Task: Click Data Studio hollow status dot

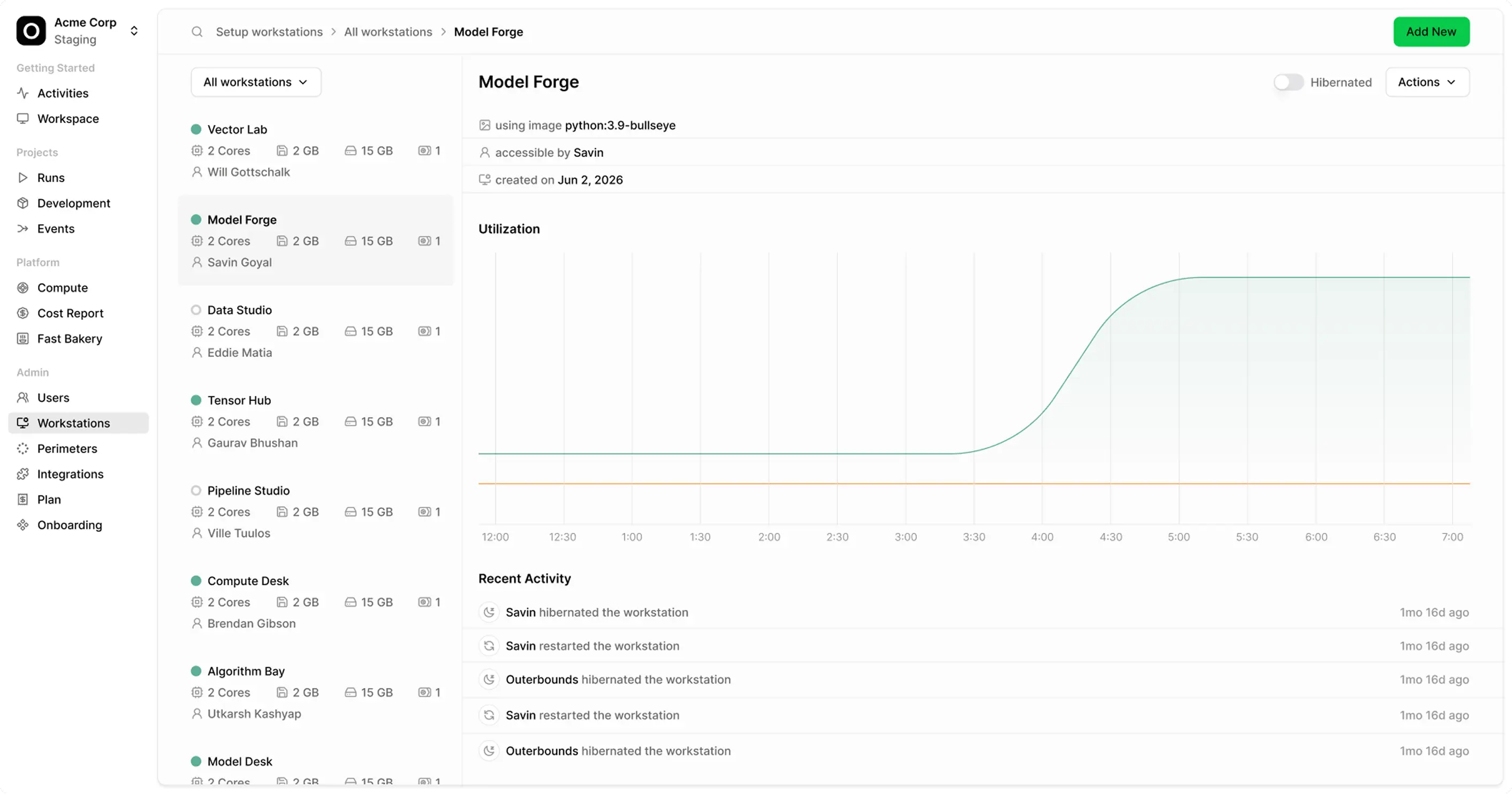Action: 196,310
